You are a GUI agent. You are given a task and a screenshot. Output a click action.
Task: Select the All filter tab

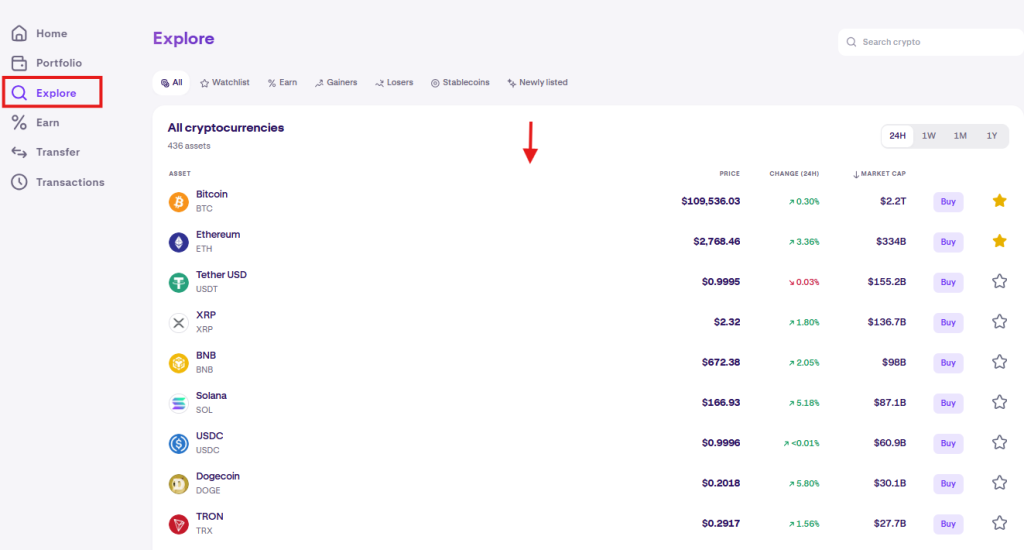pos(171,83)
